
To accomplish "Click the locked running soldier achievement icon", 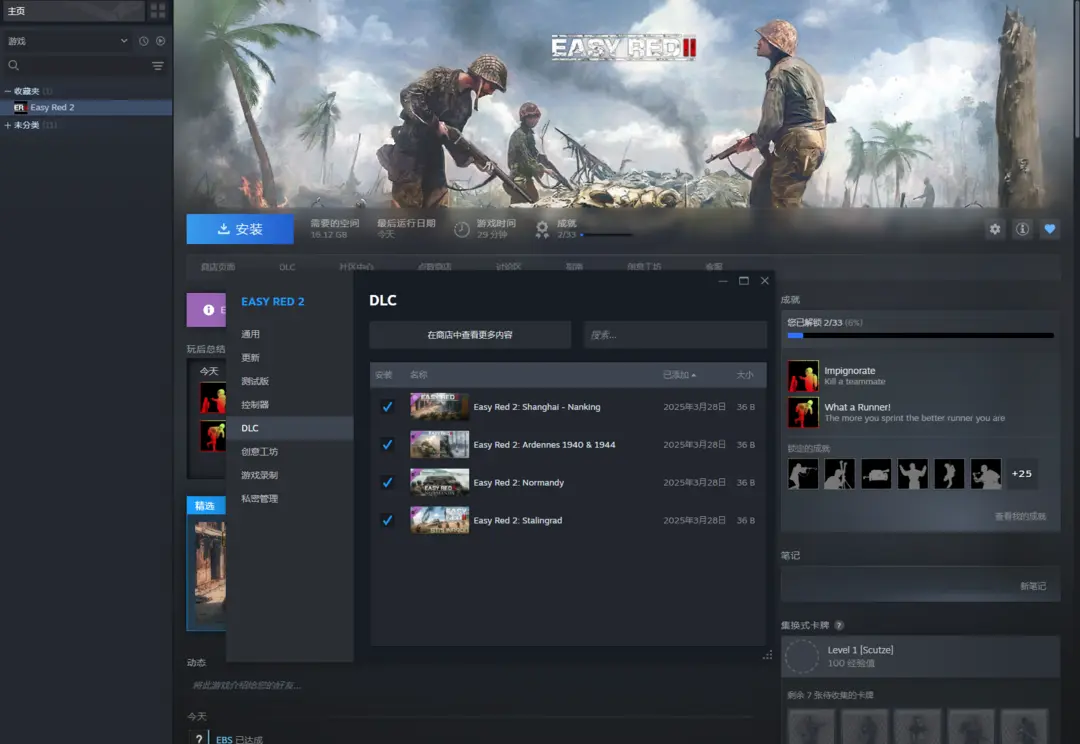I will (x=949, y=474).
